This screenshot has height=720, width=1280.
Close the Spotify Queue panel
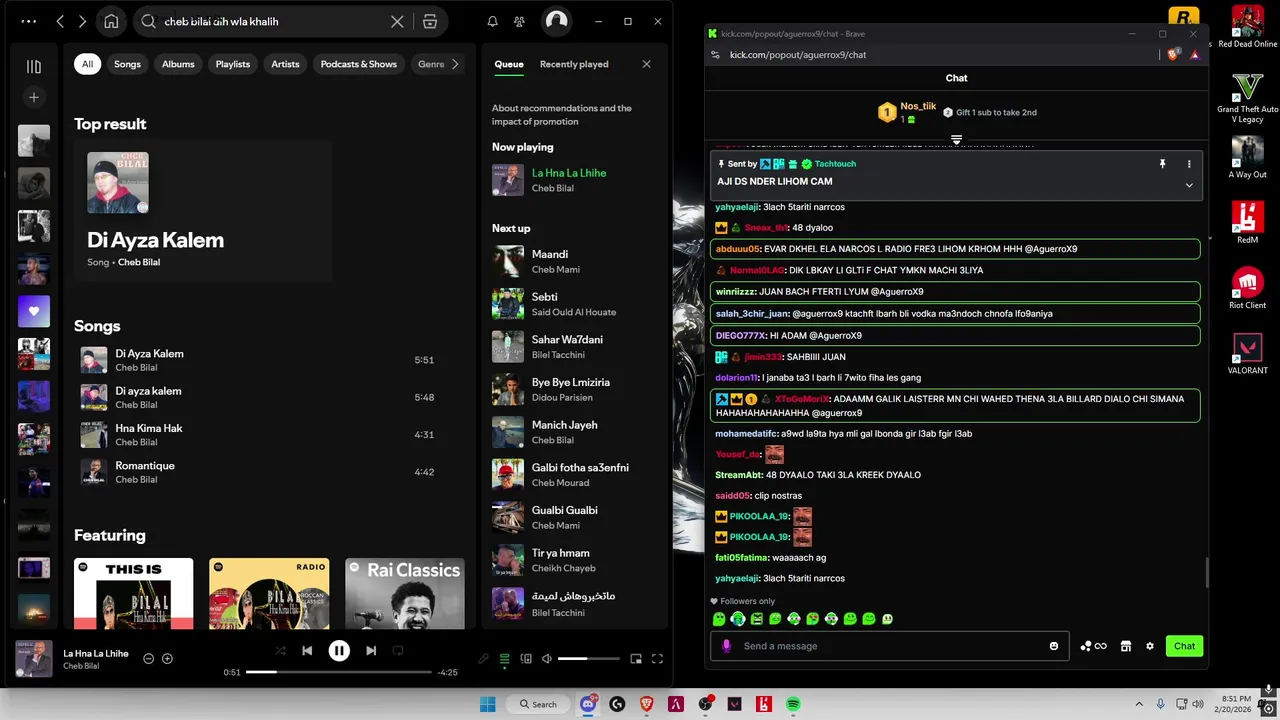point(646,64)
